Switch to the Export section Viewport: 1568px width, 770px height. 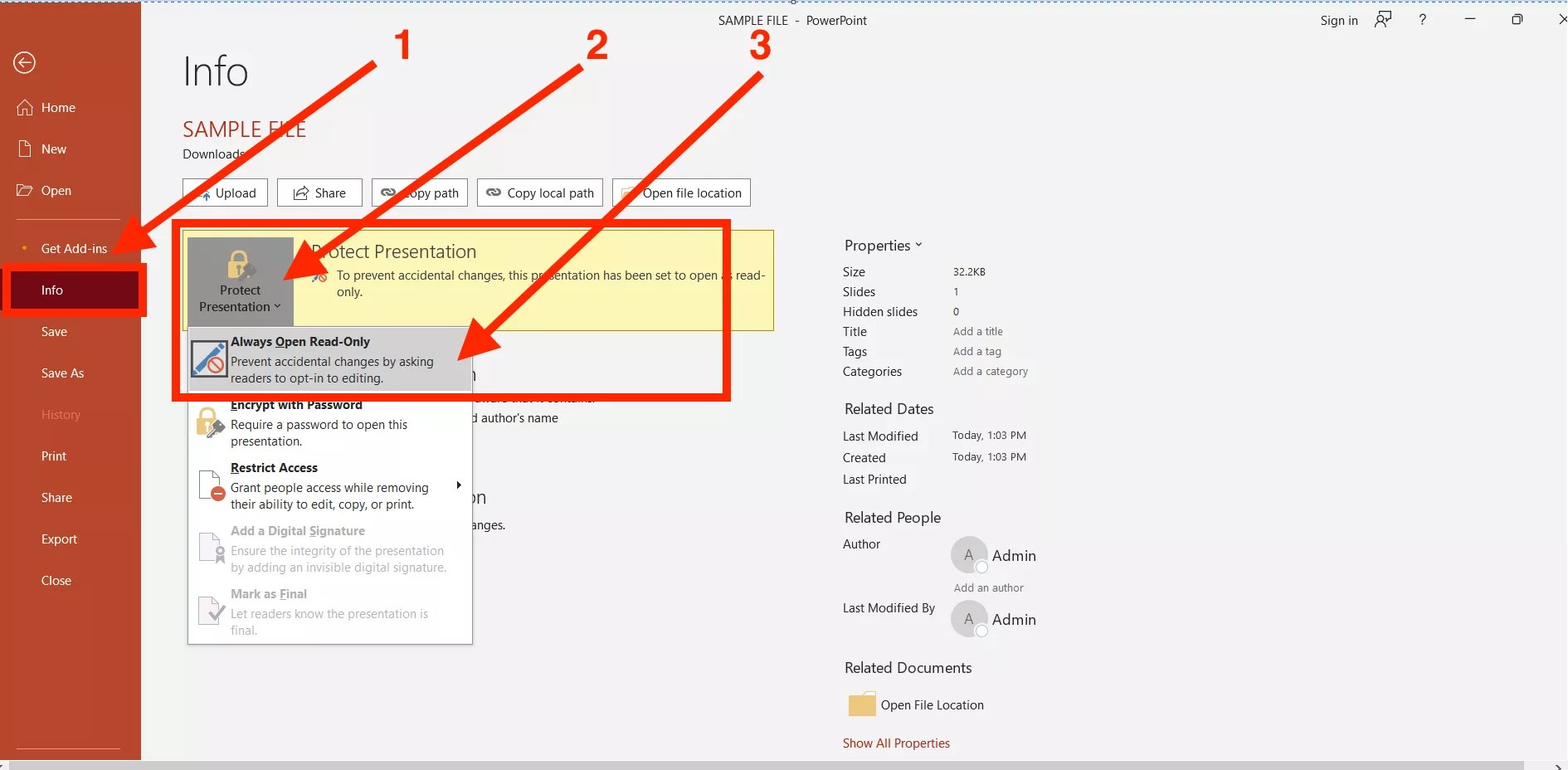pos(58,539)
